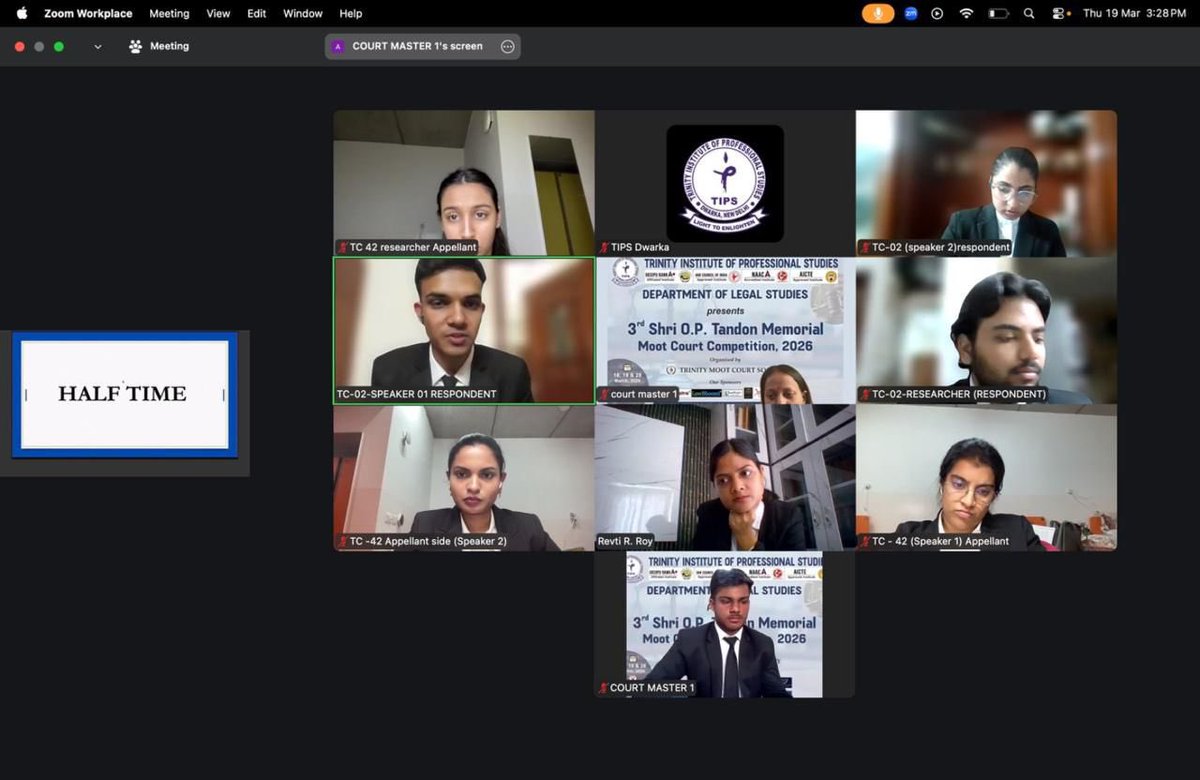Open Spotlight search from the menu bar
1200x780 pixels.
[1029, 13]
